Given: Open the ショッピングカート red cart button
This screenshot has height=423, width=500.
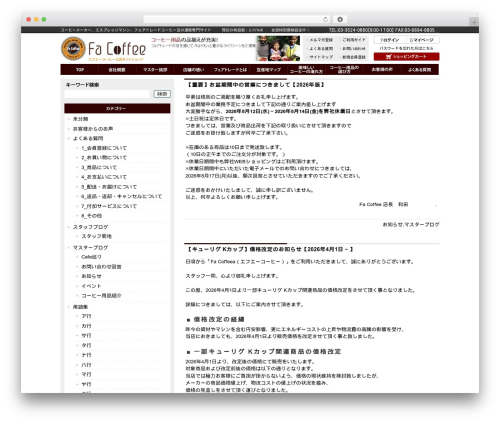Looking at the screenshot, I should pos(406,57).
